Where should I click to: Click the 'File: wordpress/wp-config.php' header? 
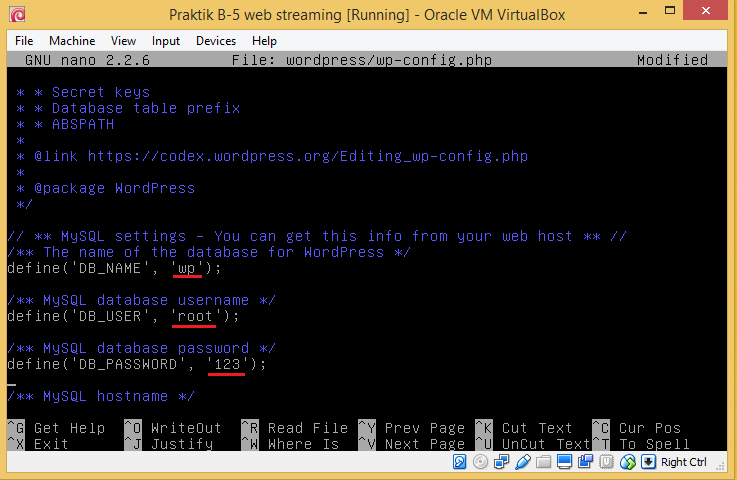(362, 60)
